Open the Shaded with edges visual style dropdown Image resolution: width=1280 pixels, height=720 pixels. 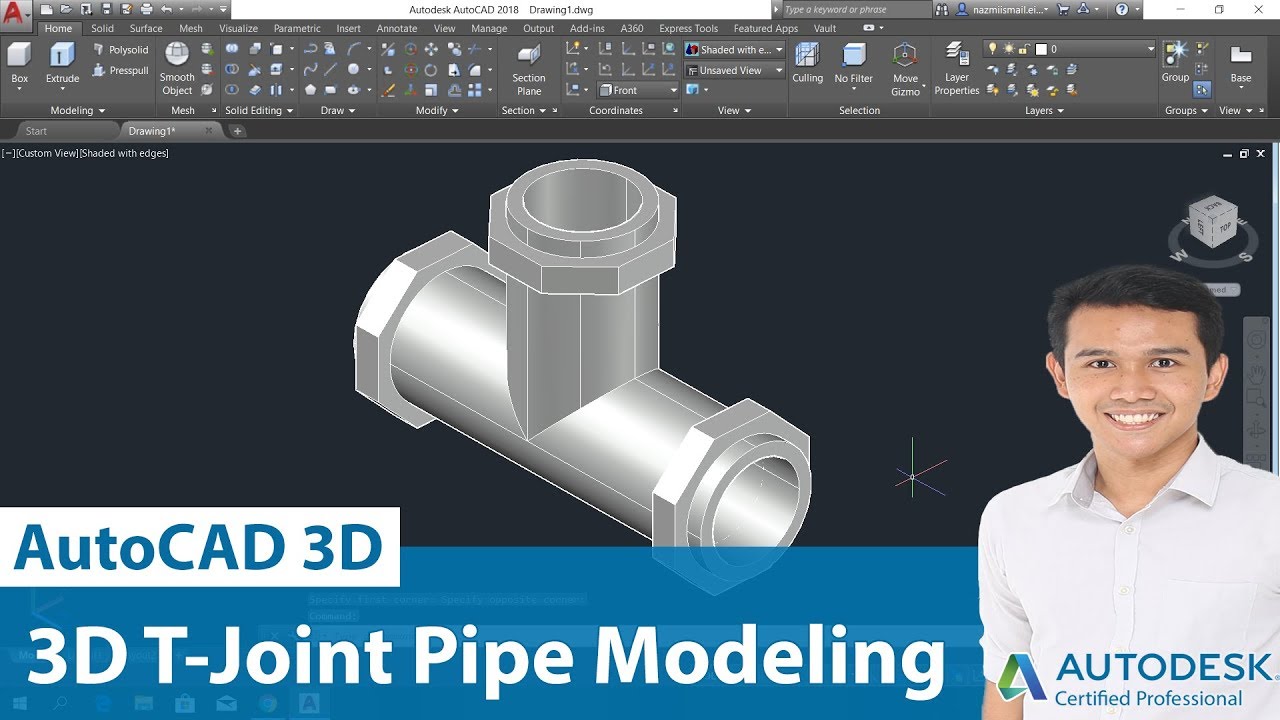click(734, 49)
